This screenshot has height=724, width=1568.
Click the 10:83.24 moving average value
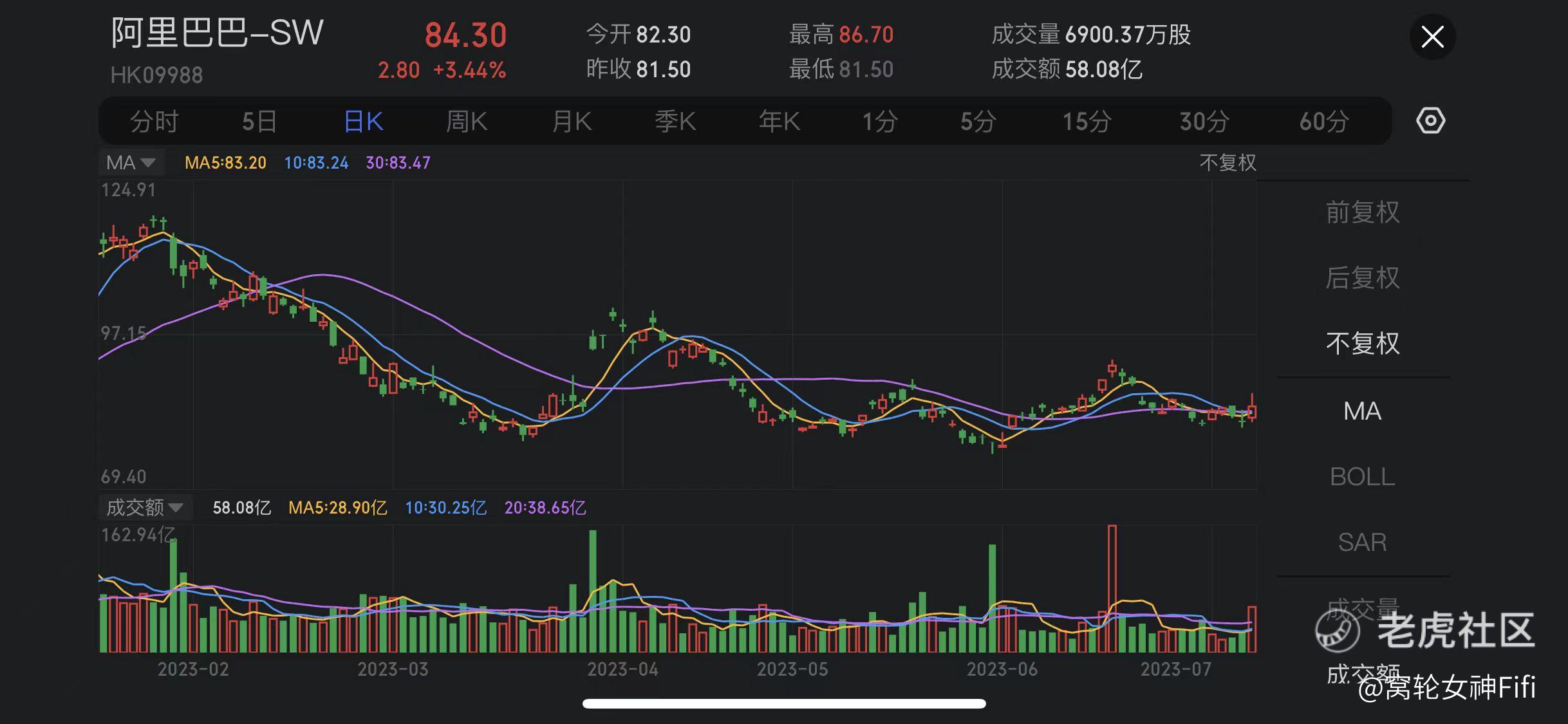[x=316, y=163]
